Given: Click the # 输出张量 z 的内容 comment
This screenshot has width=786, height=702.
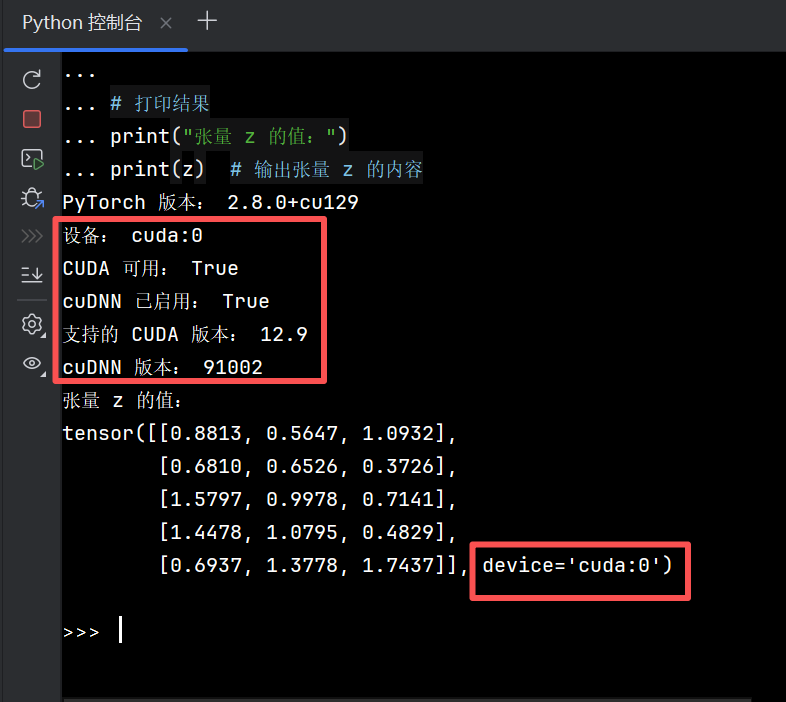Looking at the screenshot, I should pyautogui.click(x=326, y=169).
